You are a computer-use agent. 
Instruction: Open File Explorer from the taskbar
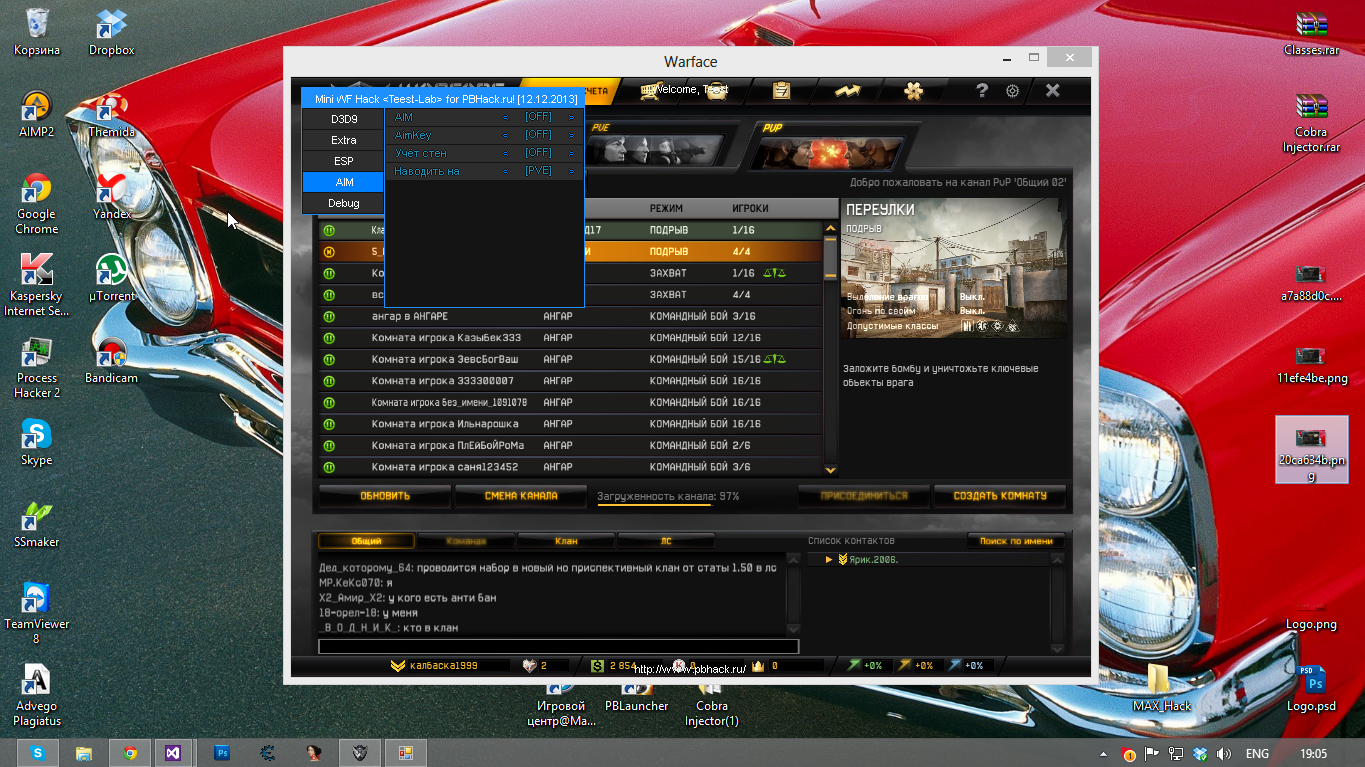pos(84,753)
